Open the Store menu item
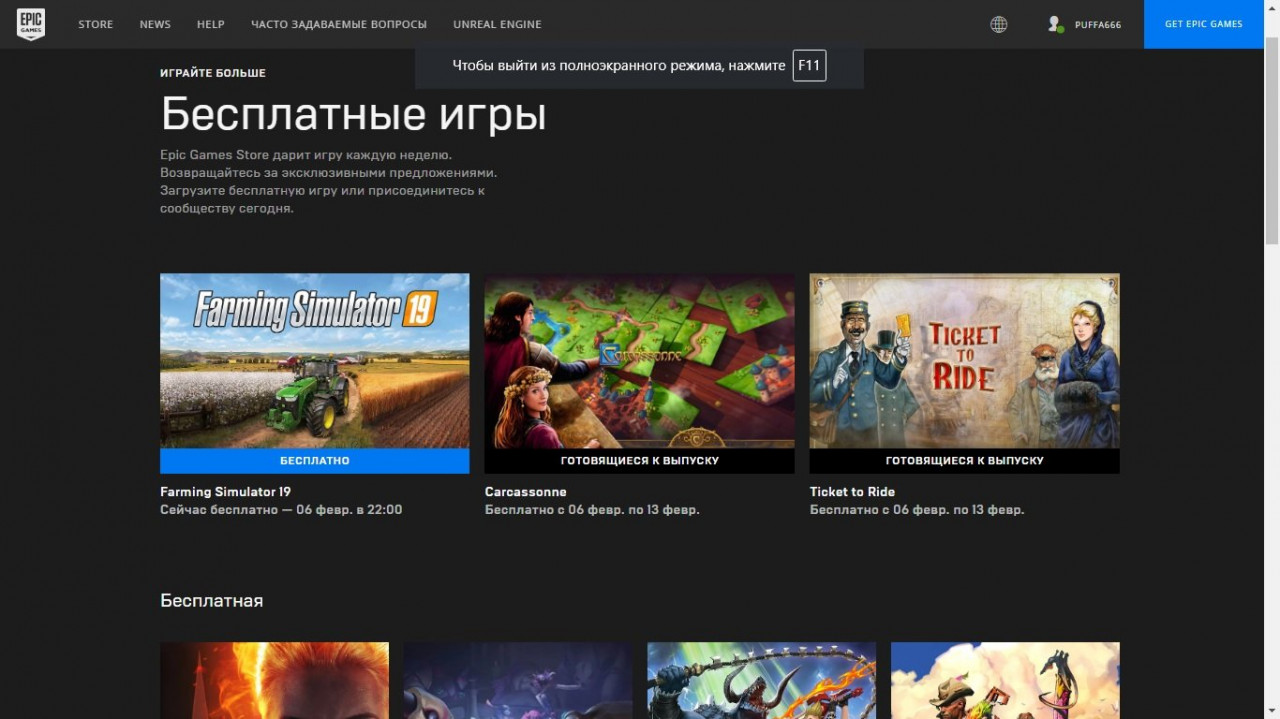 [96, 24]
